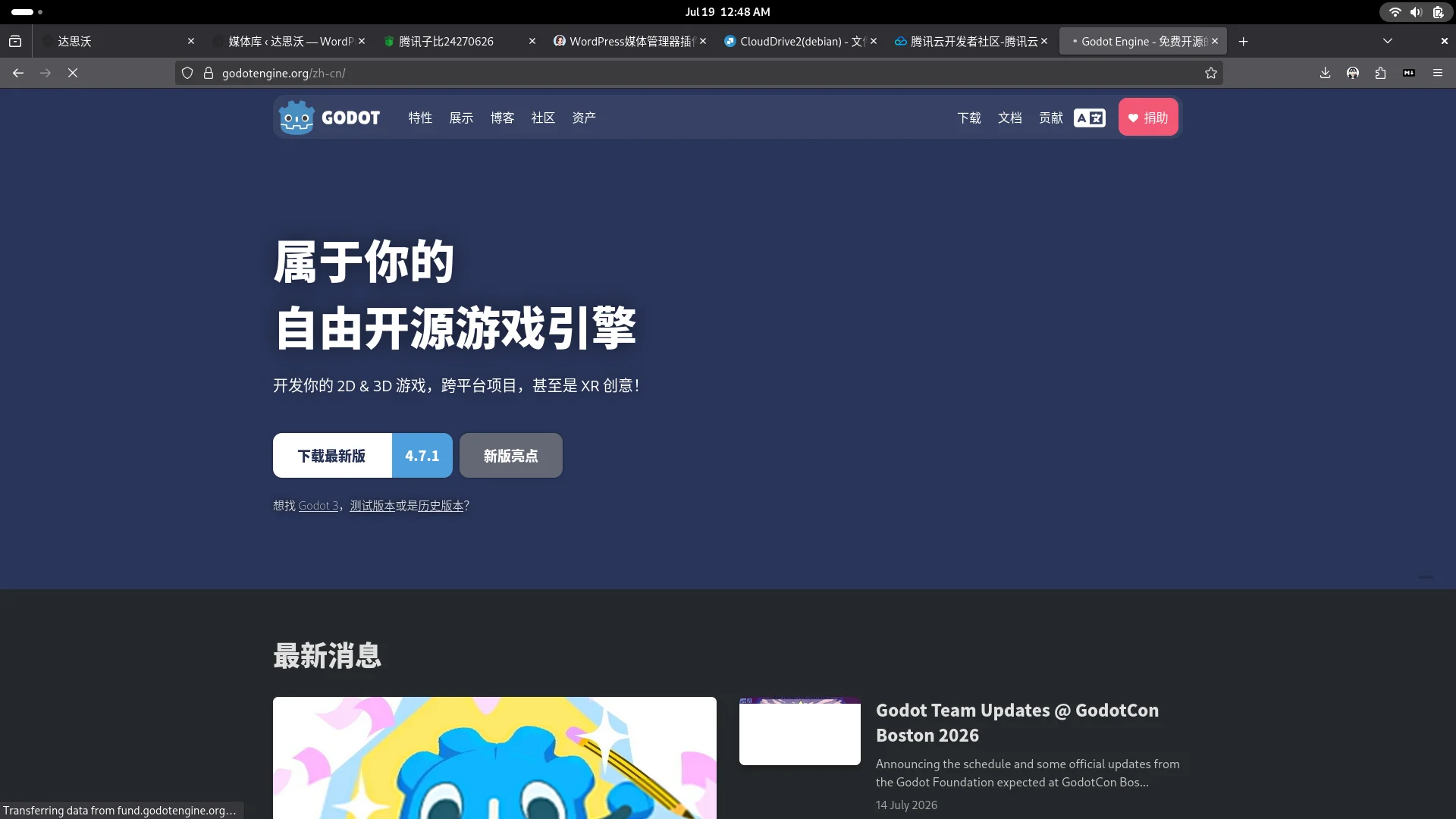Bookmark this page with star icon
Image resolution: width=1456 pixels, height=819 pixels.
pos(1211,73)
